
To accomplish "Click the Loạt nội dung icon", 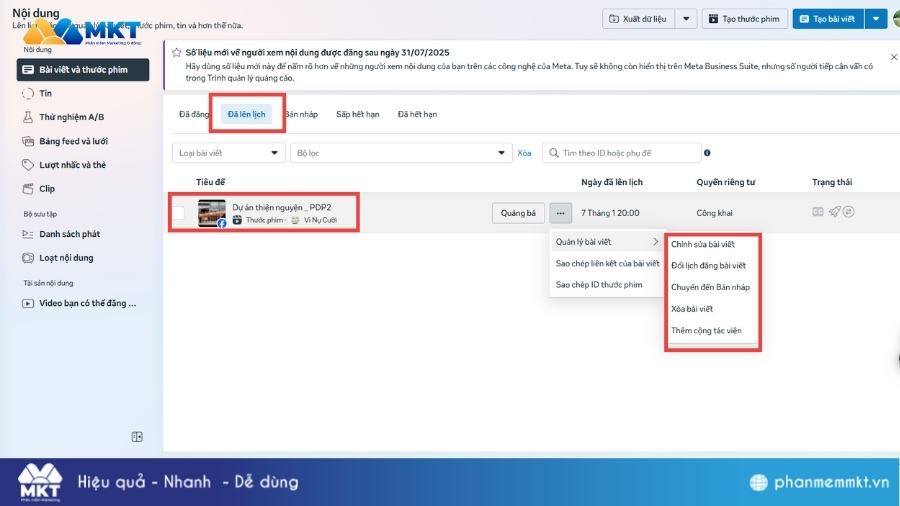I will point(28,258).
